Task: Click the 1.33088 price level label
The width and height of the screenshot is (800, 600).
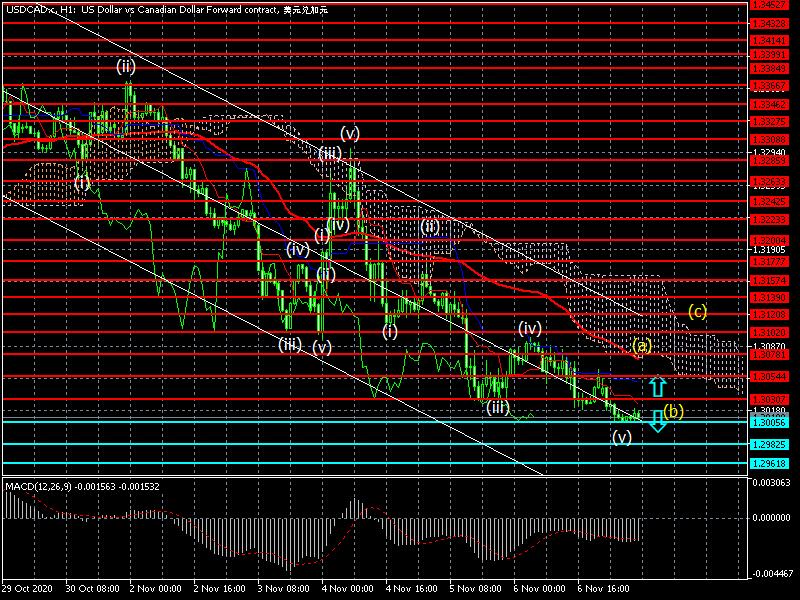Action: click(769, 139)
